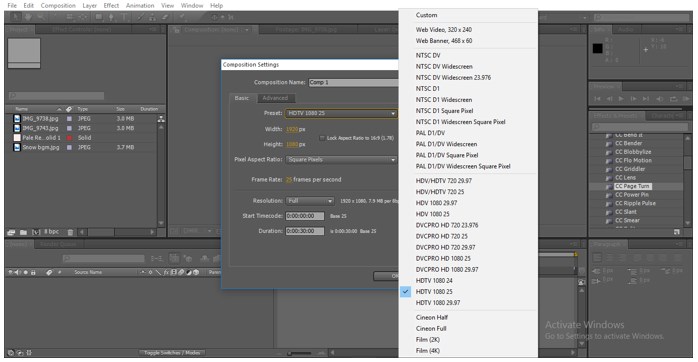The image size is (698, 362).
Task: Choose PAL D1/DV Square Pixel preset
Action: point(447,155)
